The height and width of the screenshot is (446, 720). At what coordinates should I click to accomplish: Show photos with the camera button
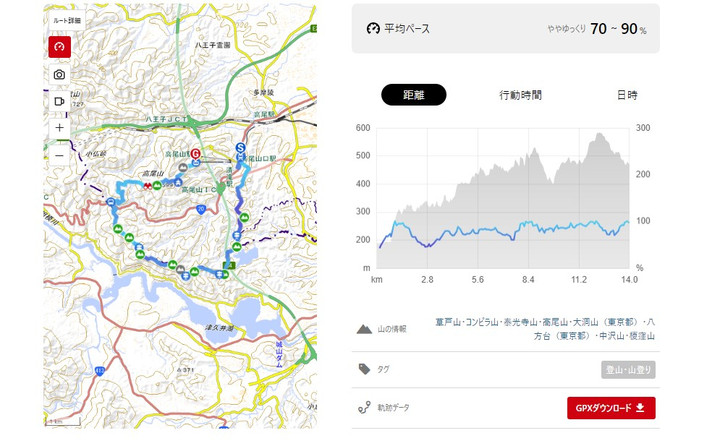tap(59, 75)
